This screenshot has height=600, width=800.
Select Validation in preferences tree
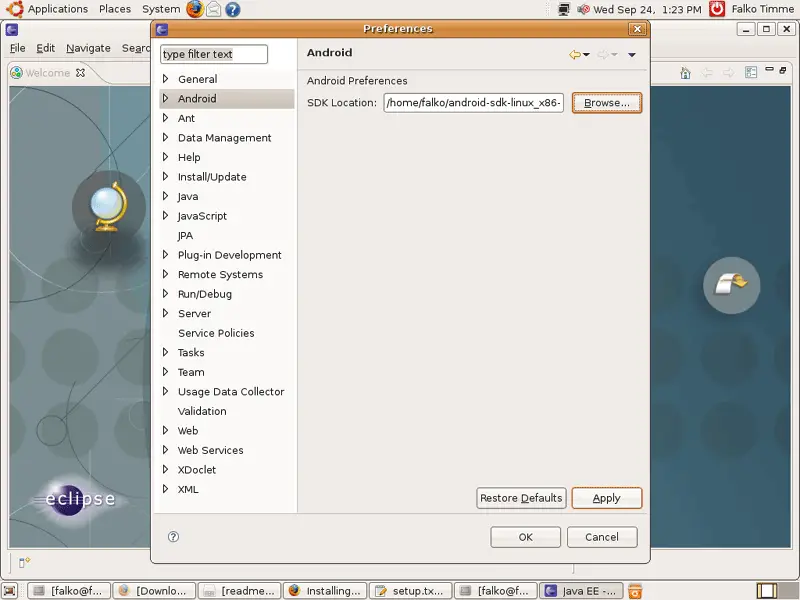(x=202, y=411)
